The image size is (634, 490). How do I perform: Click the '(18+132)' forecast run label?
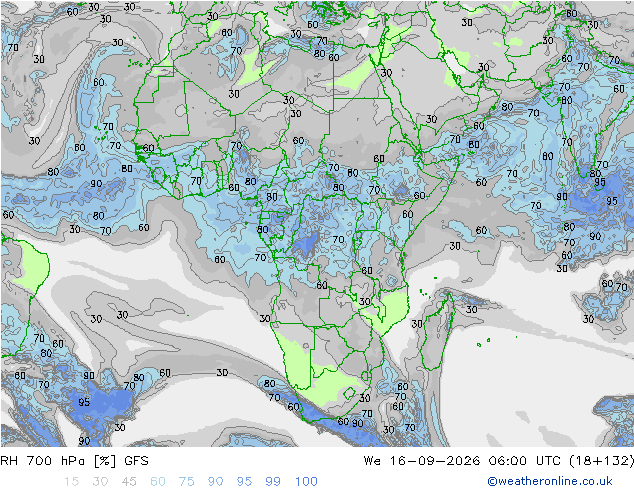601,460
